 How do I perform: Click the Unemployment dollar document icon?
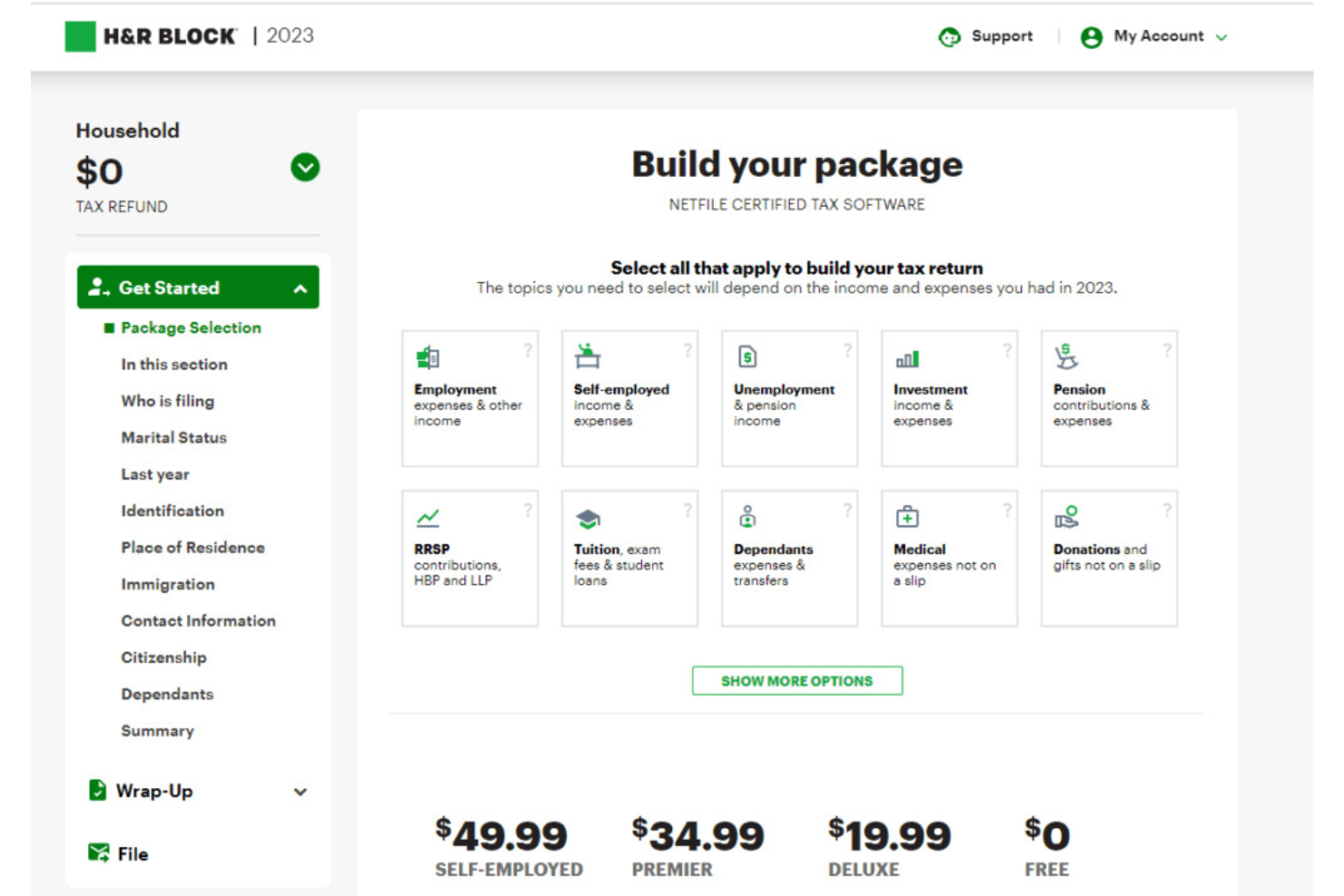point(747,357)
